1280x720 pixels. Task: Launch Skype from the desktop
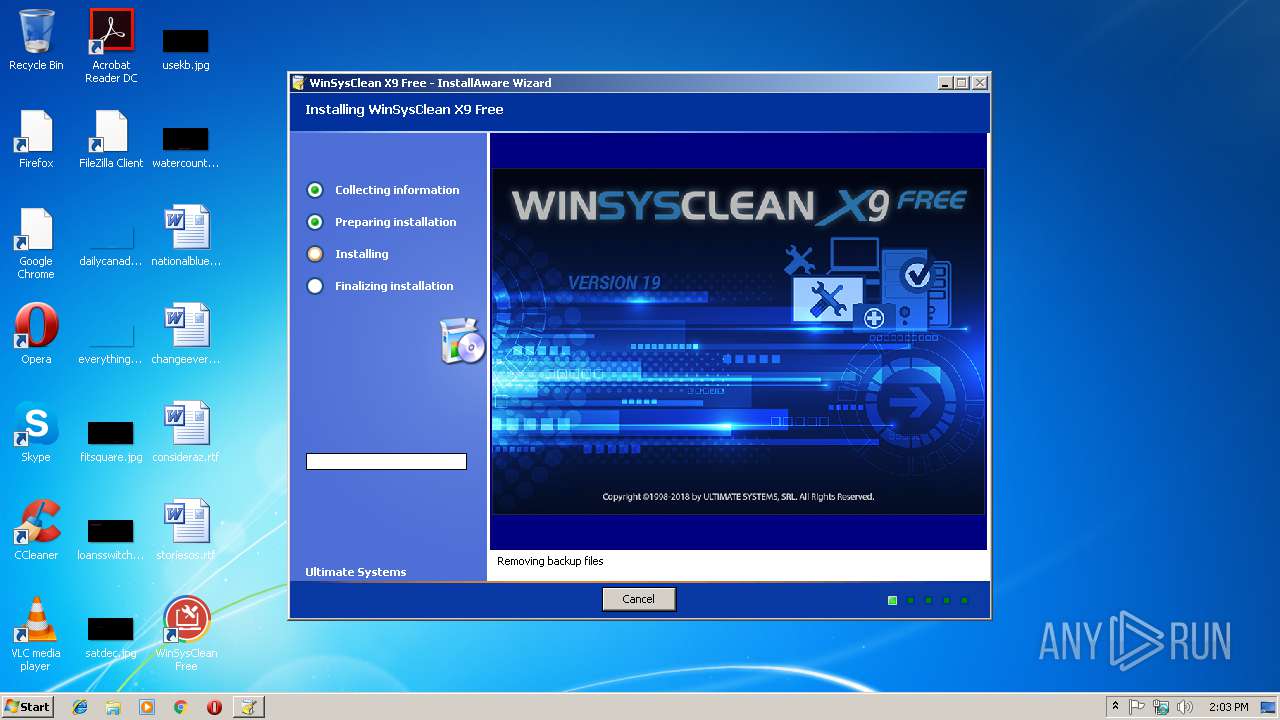click(36, 432)
